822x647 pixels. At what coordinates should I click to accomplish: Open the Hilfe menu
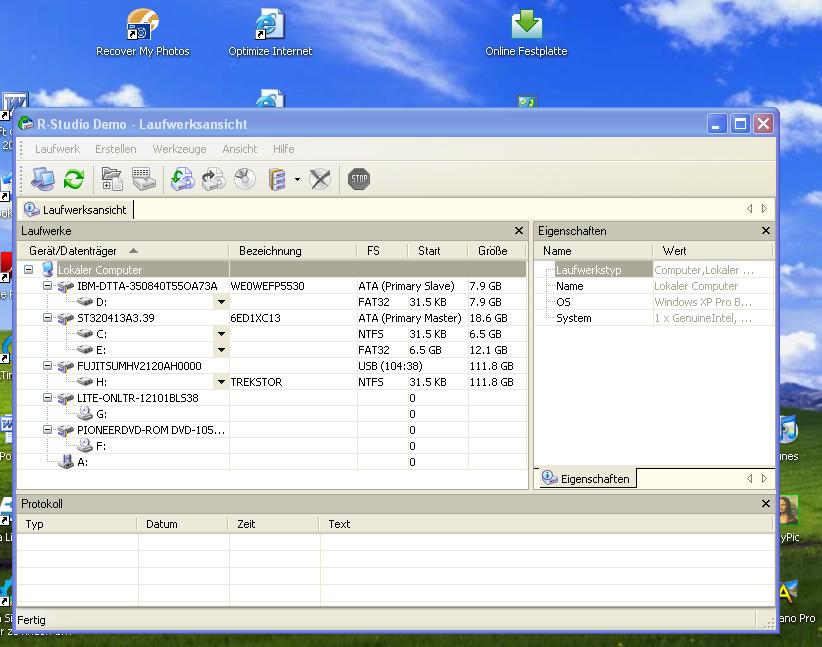pos(284,149)
